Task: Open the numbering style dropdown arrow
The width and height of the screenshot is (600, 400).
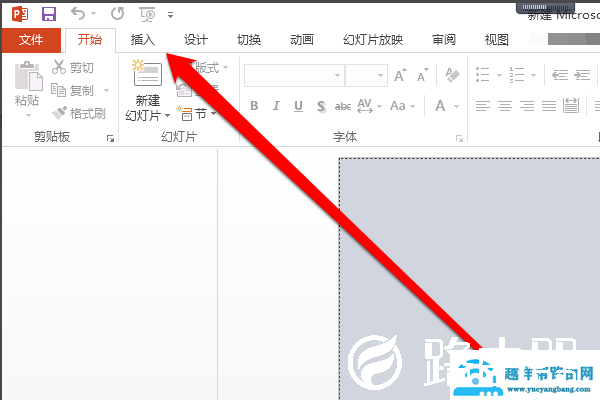Action: point(533,75)
